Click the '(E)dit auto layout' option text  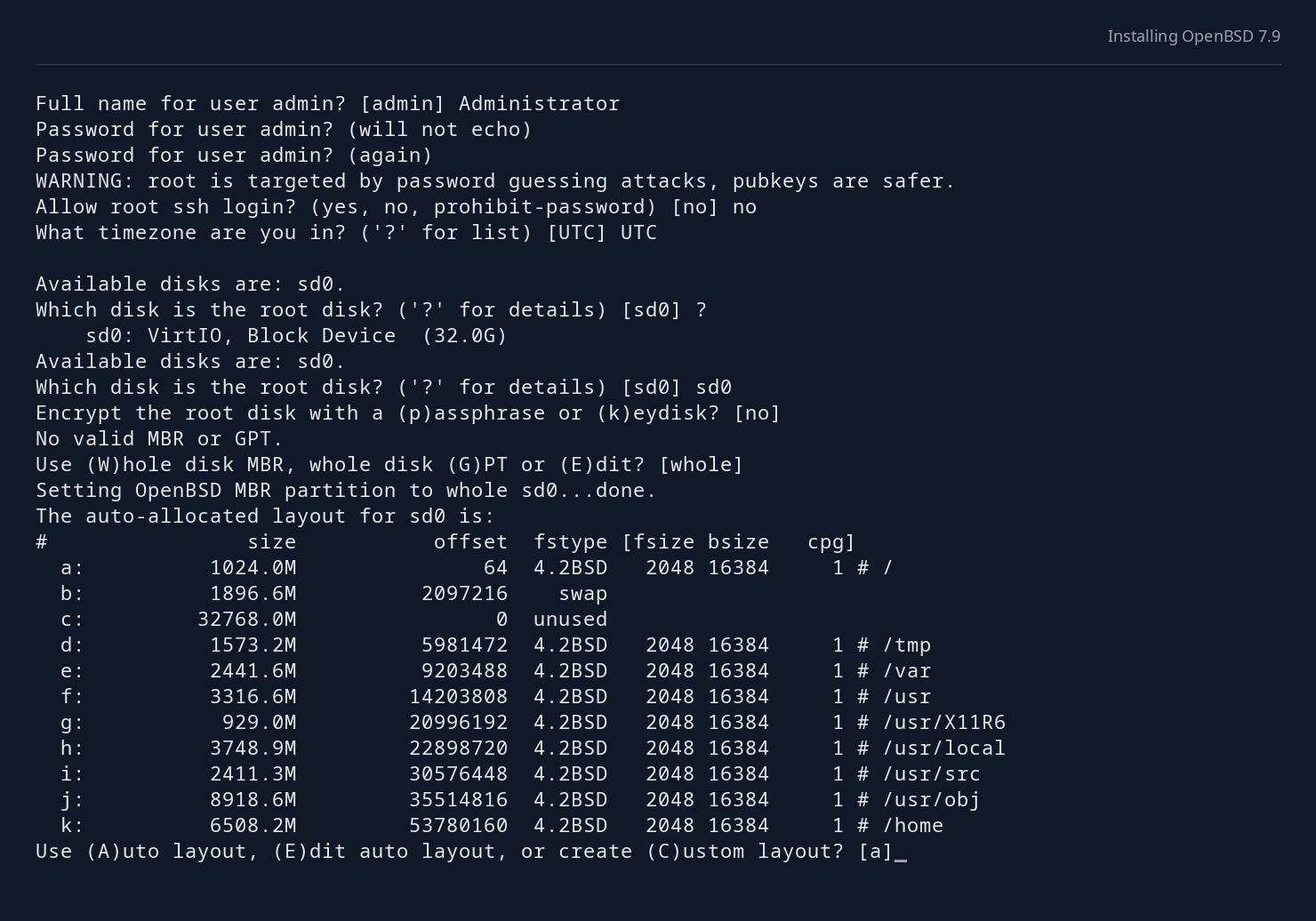coord(389,851)
